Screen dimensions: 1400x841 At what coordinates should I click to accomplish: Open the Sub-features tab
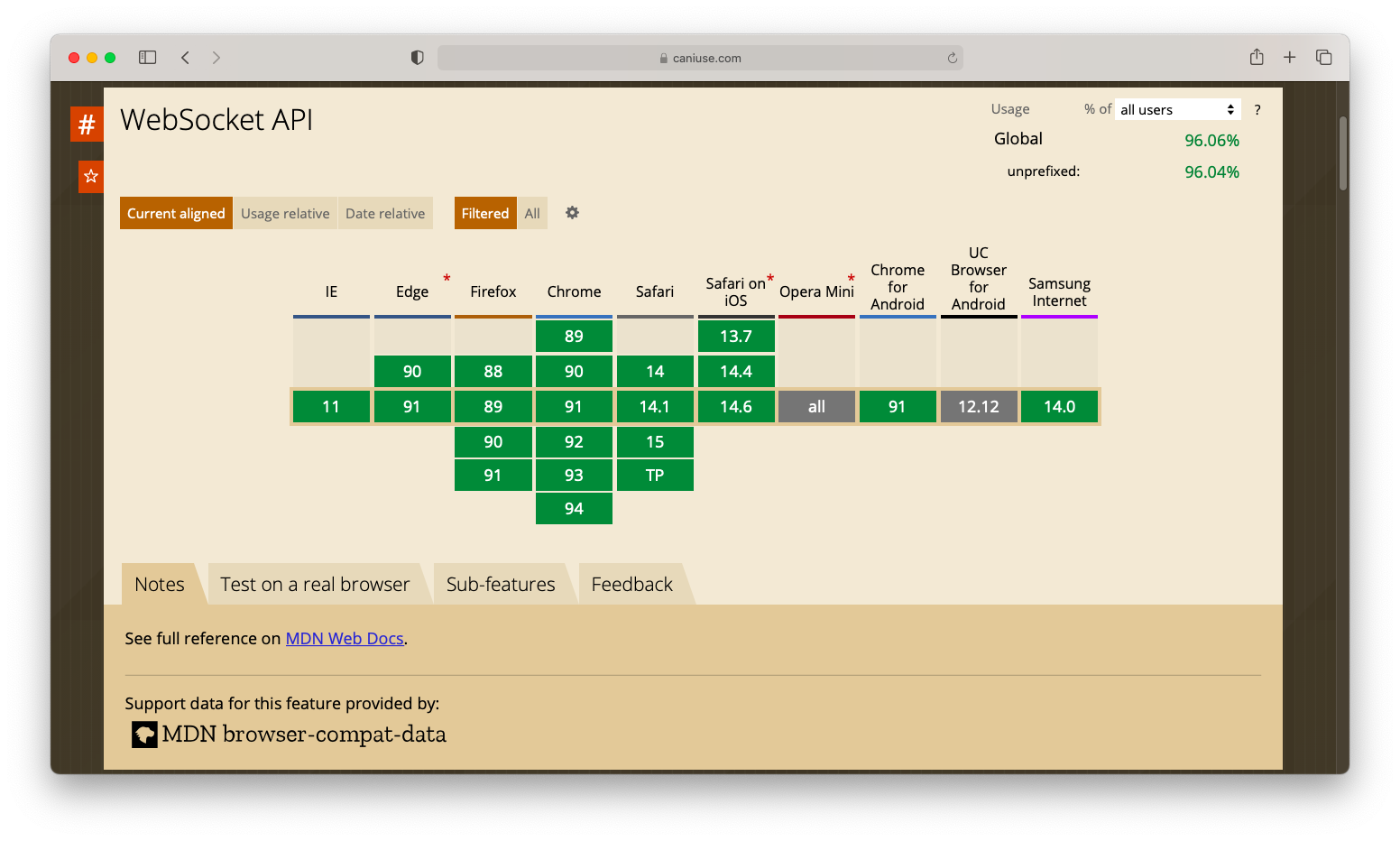501,584
